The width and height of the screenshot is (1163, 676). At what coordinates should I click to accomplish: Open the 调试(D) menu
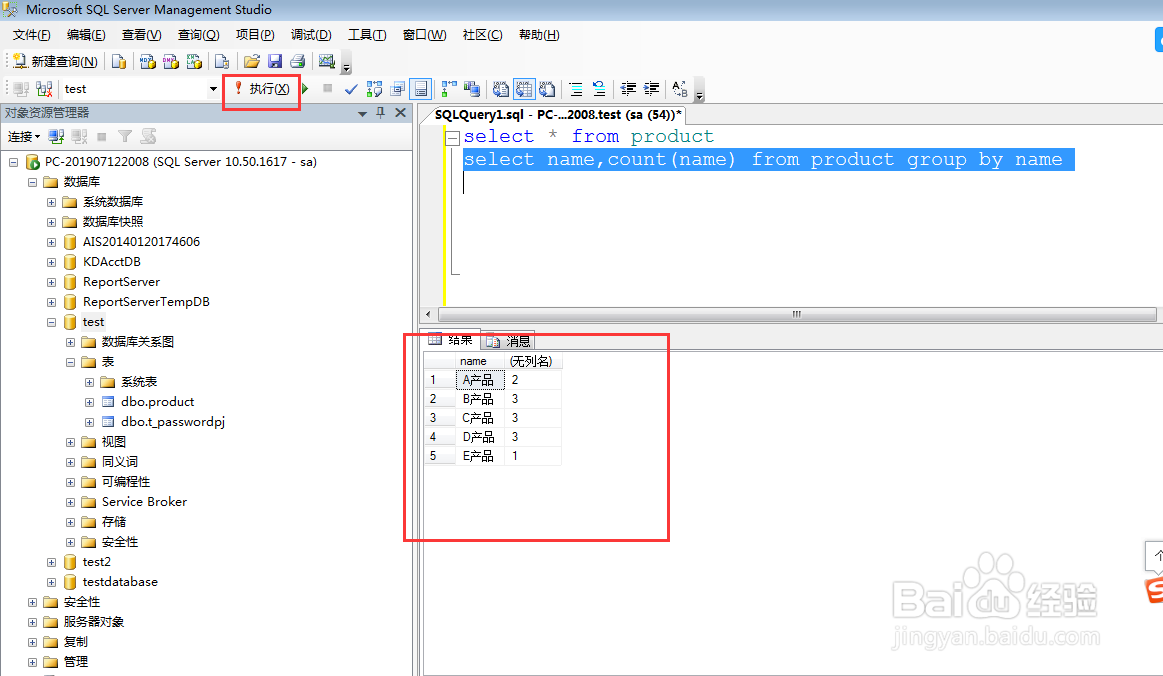point(311,35)
